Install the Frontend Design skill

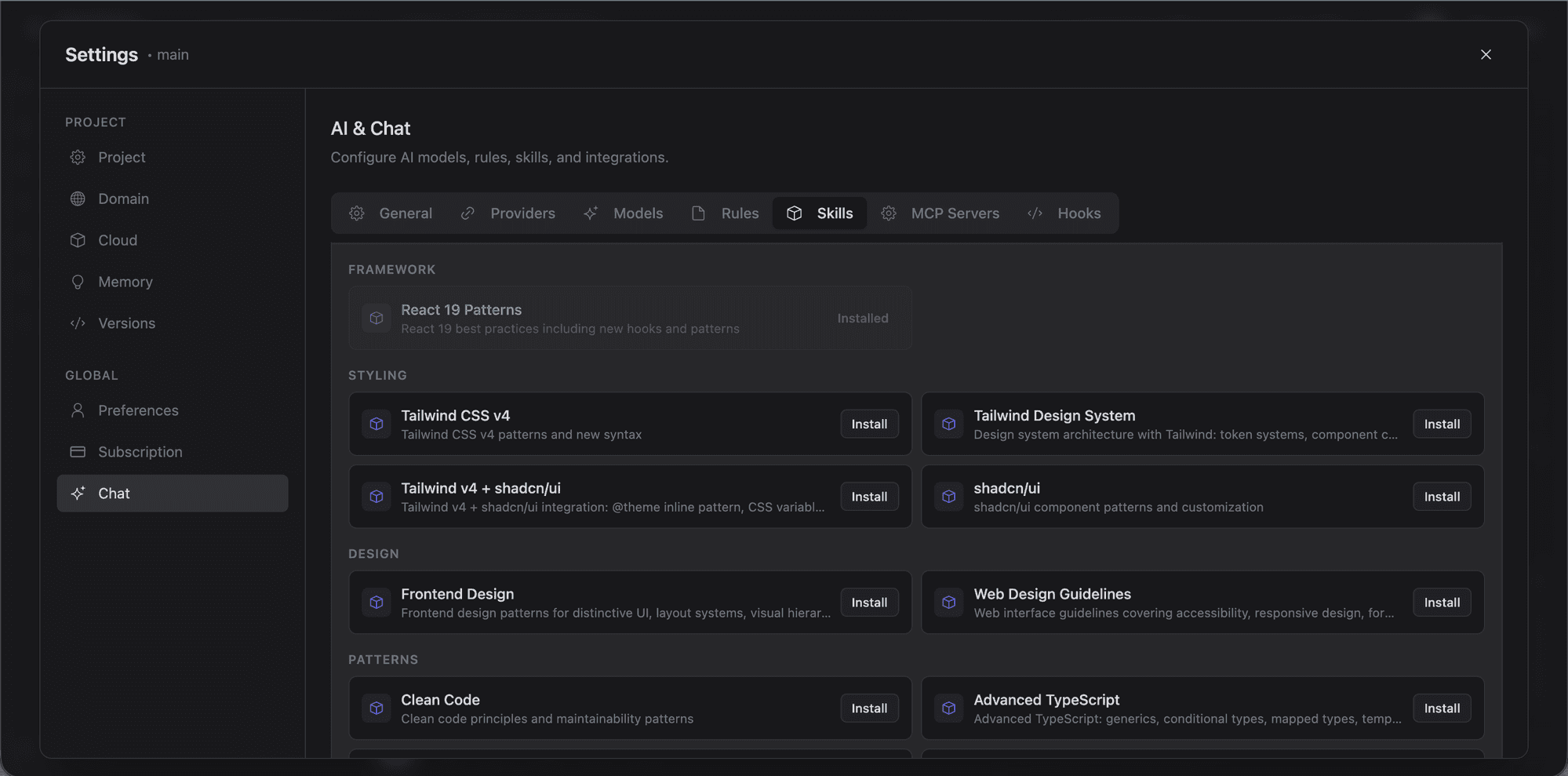[x=869, y=602]
